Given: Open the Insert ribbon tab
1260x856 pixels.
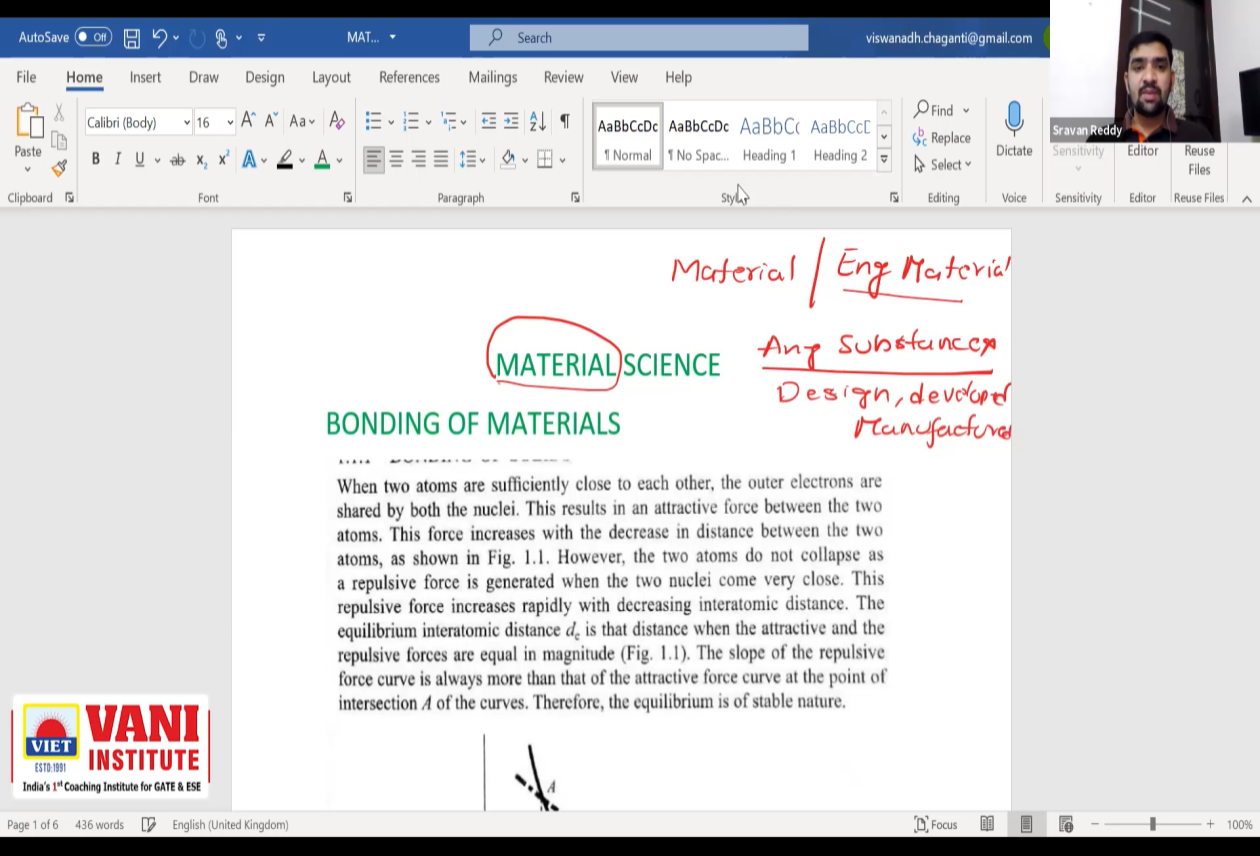Looking at the screenshot, I should [145, 77].
